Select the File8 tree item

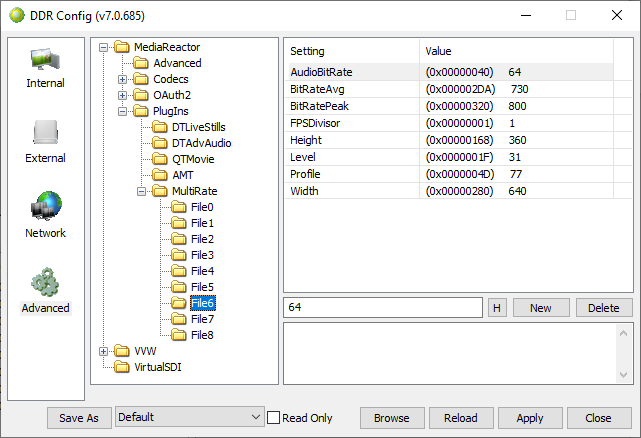tap(202, 335)
